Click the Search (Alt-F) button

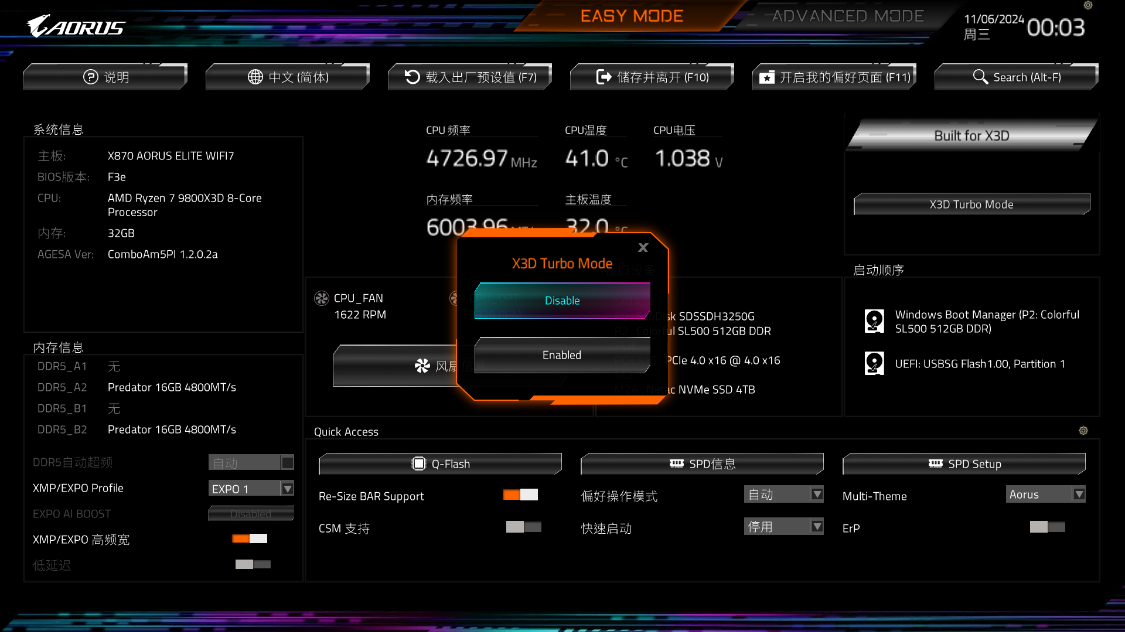pos(1017,77)
